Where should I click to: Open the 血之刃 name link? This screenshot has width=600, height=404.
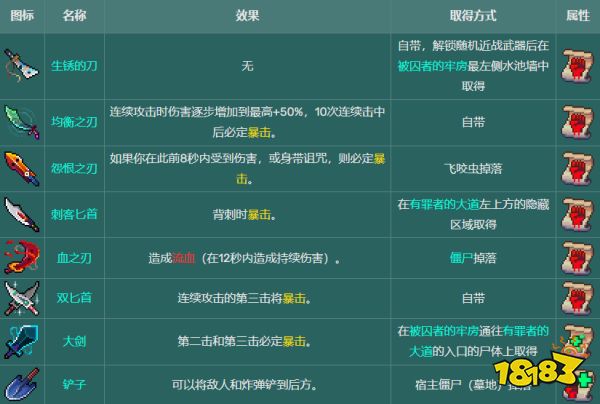tap(74, 258)
